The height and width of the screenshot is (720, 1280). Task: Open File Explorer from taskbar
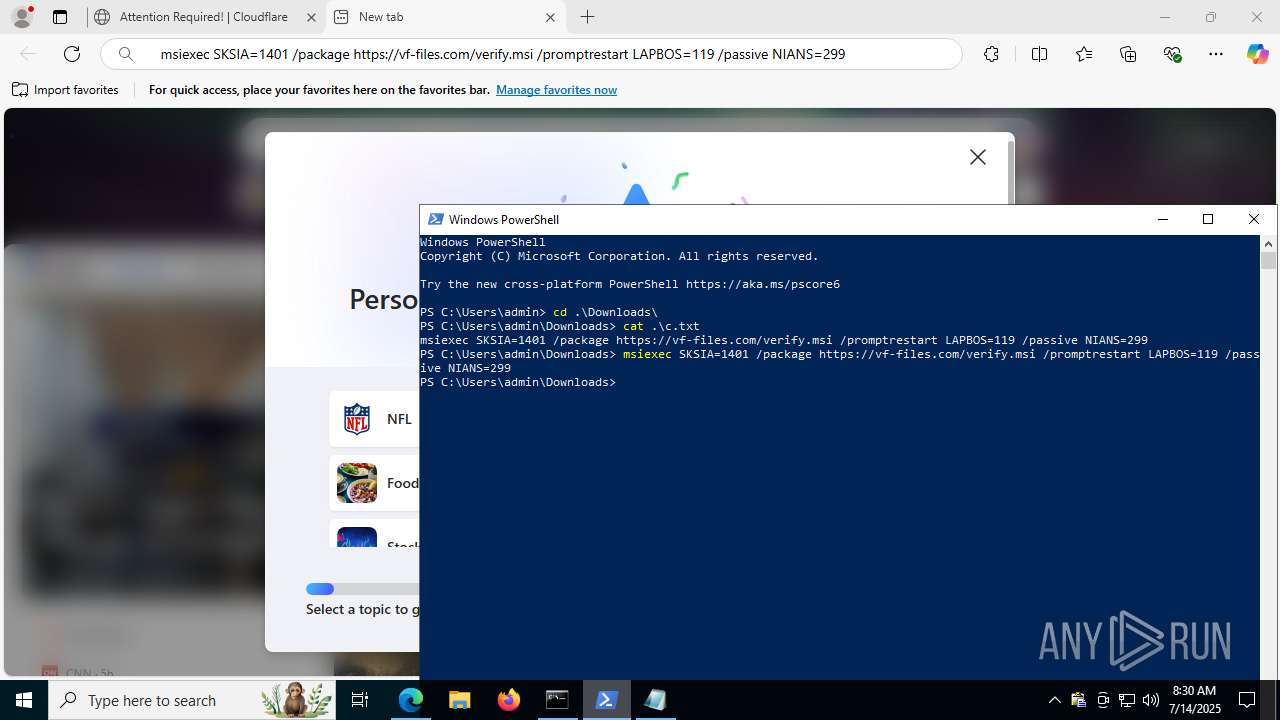click(x=459, y=700)
